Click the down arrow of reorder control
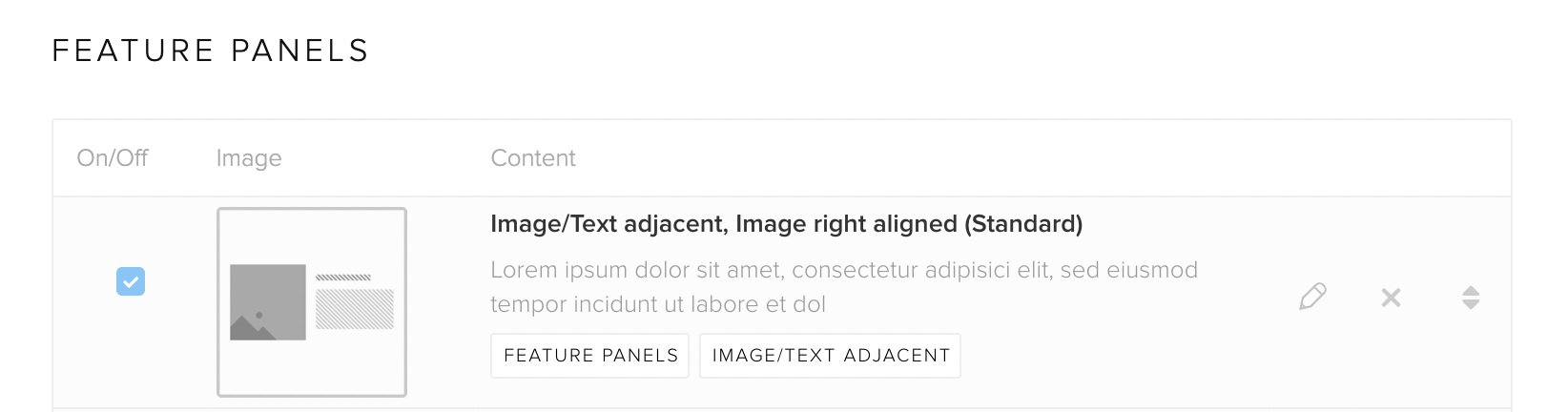Image resolution: width=1568 pixels, height=412 pixels. (1471, 304)
